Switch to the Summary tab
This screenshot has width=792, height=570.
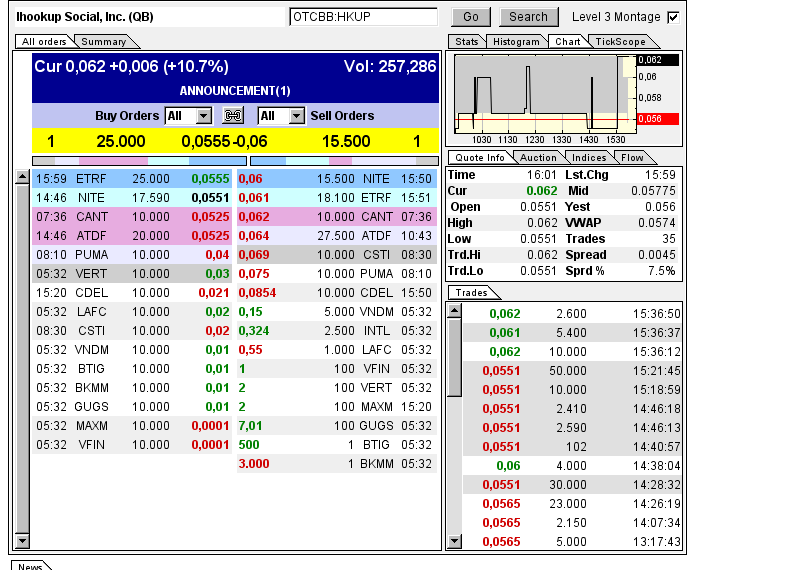point(104,42)
